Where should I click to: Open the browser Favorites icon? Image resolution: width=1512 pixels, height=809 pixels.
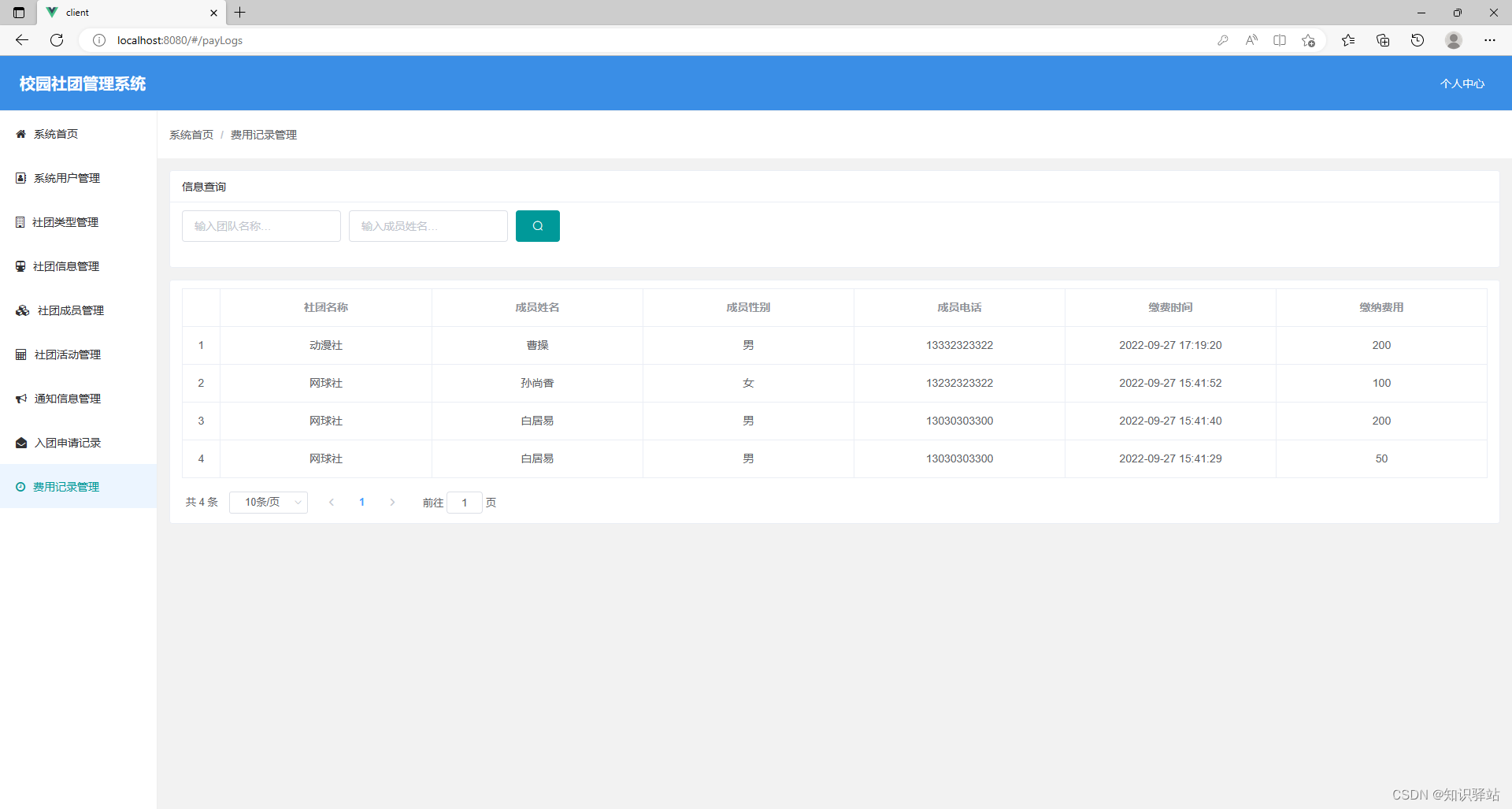point(1348,40)
